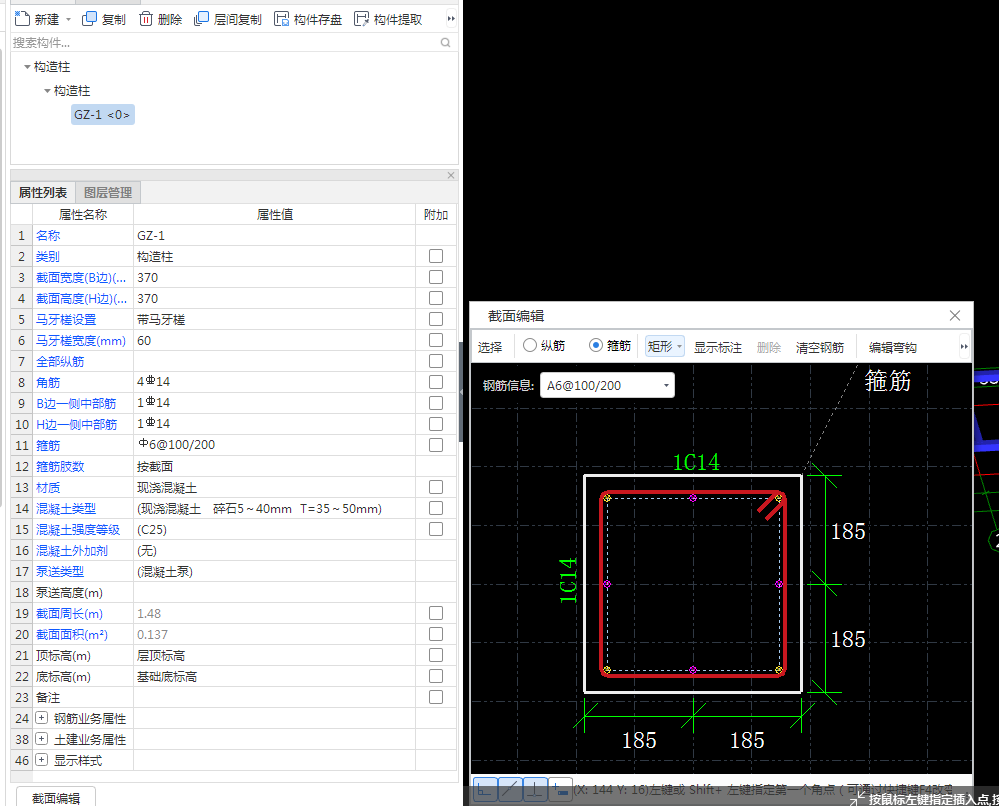Click the 截面高度(H边) value 370 cell
This screenshot has width=999, height=806.
274,298
